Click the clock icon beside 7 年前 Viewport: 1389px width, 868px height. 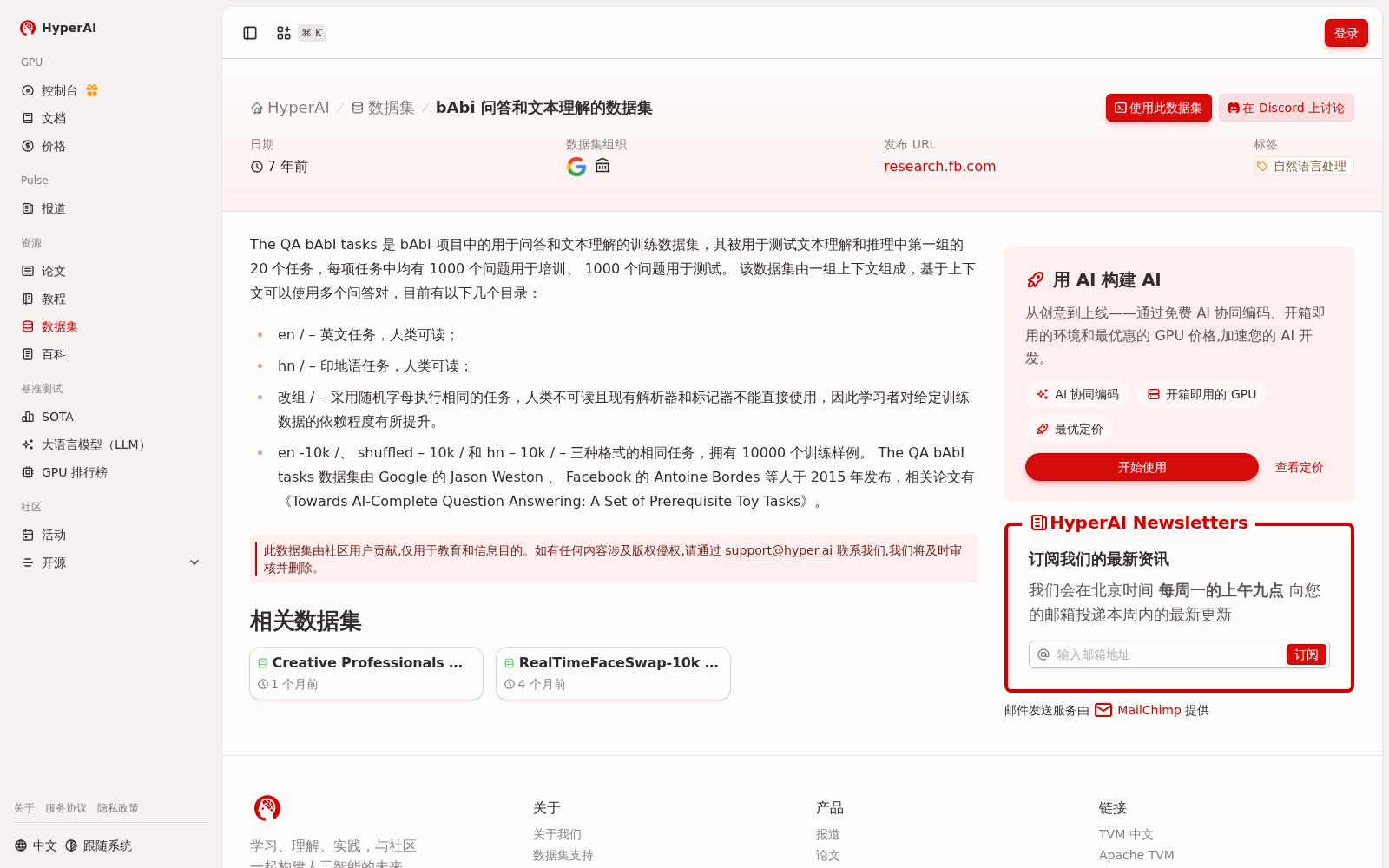click(x=257, y=167)
